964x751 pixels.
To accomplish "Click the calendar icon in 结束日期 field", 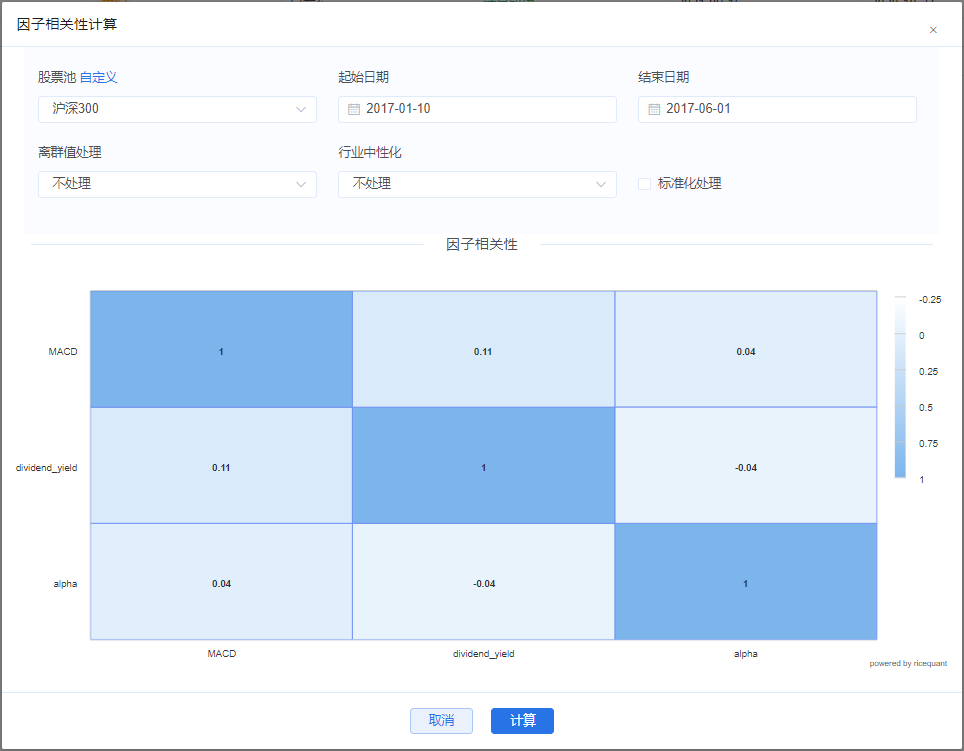I will coord(653,109).
